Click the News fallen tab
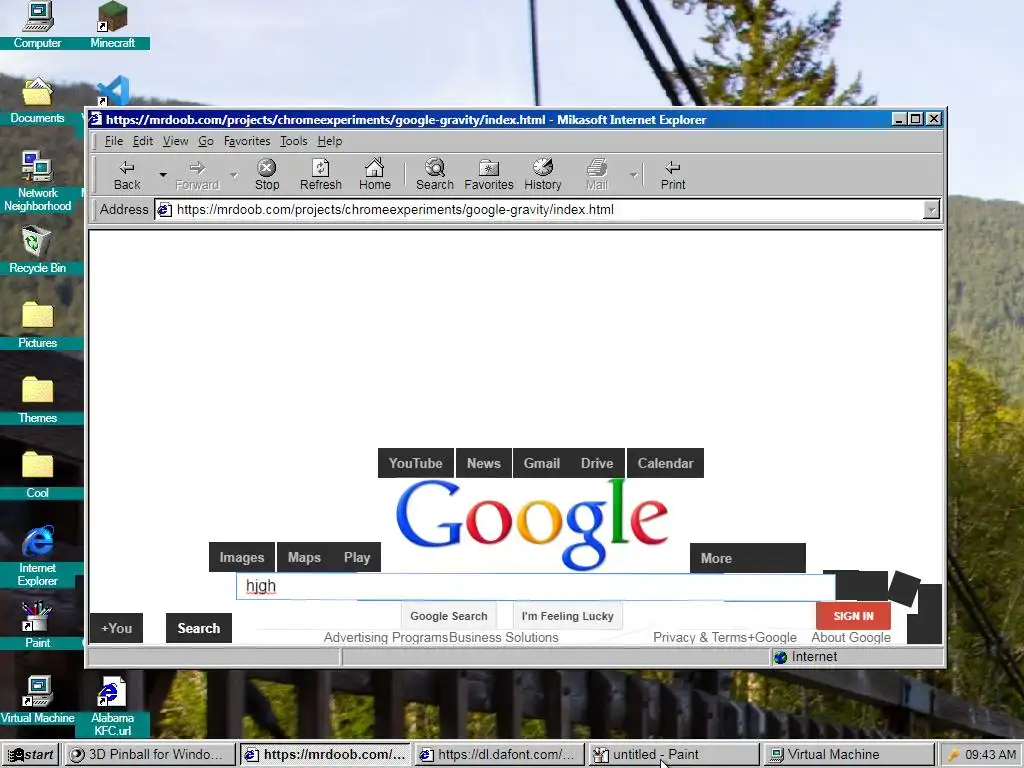1024x768 pixels. (x=484, y=463)
